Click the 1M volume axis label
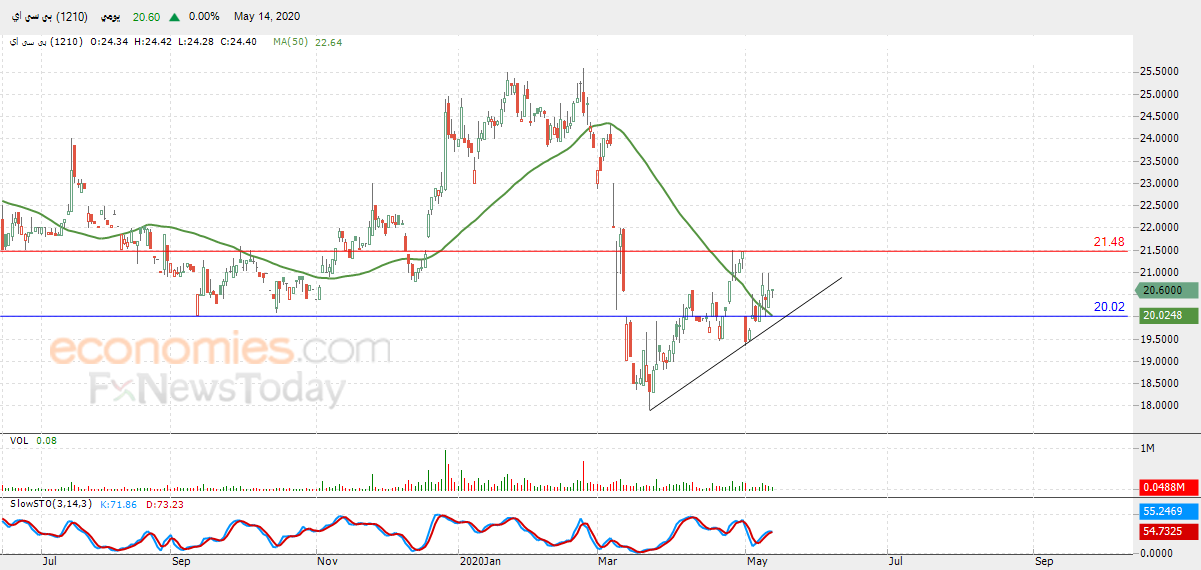This screenshot has height=570, width=1201. (x=1148, y=447)
